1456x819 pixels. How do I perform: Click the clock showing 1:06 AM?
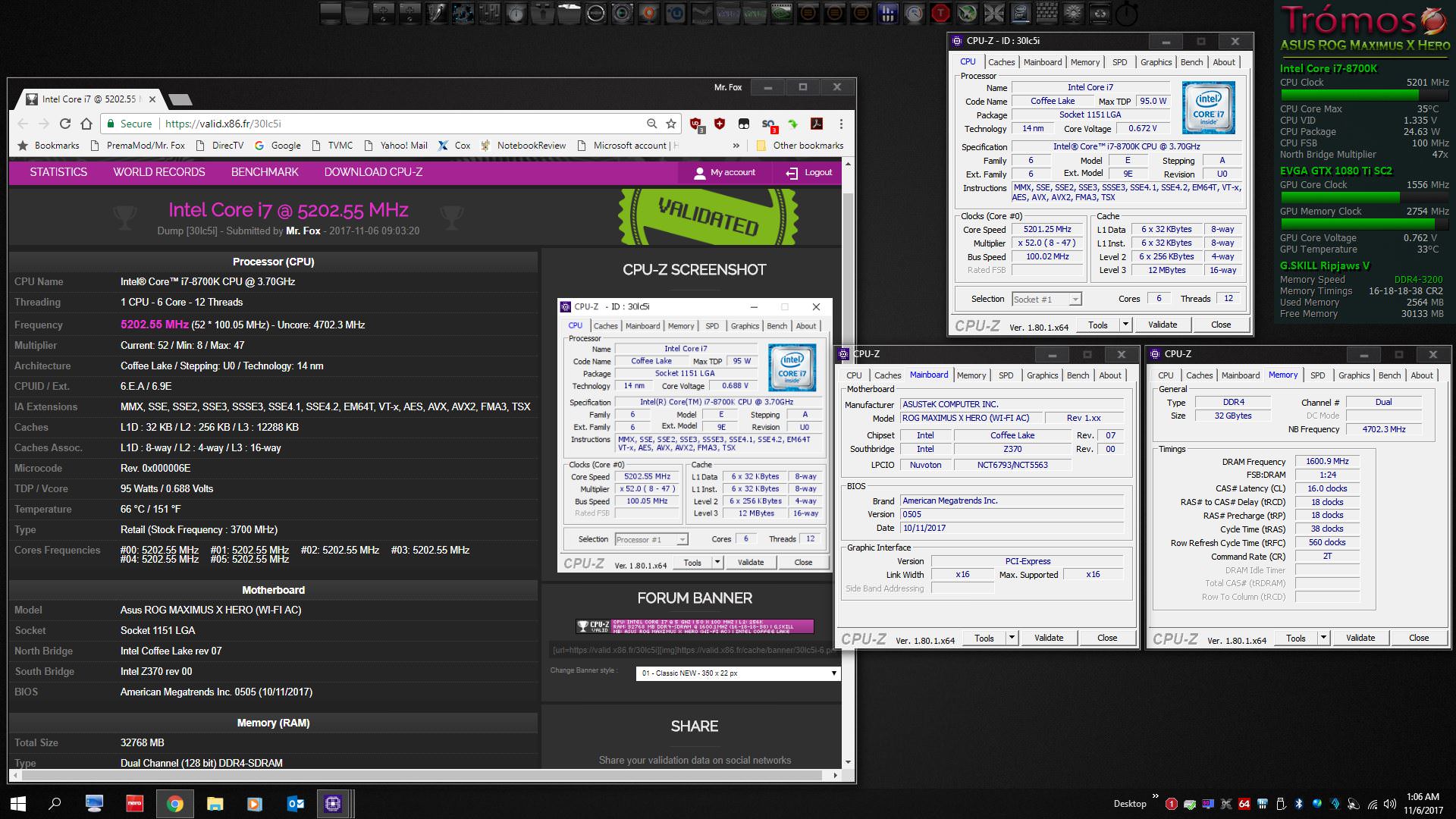1422,797
